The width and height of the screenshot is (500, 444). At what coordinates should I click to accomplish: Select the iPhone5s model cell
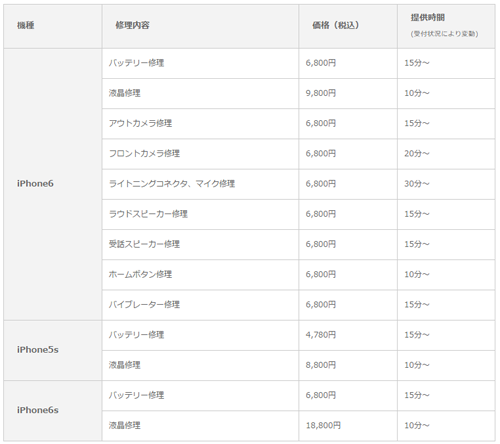click(53, 350)
